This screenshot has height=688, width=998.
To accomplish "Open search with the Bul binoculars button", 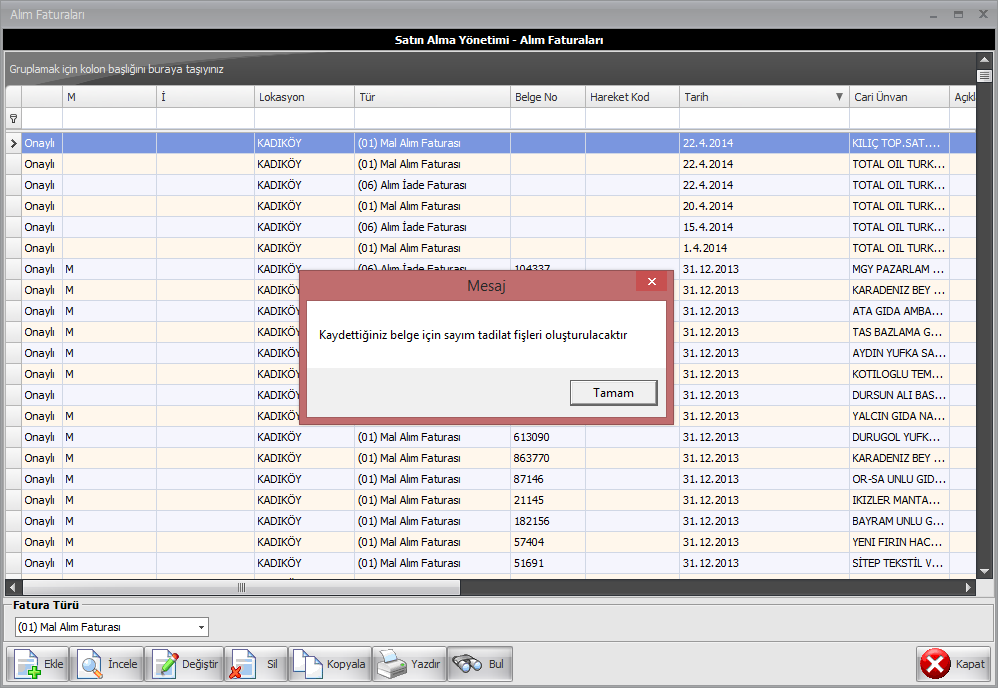I will (480, 664).
